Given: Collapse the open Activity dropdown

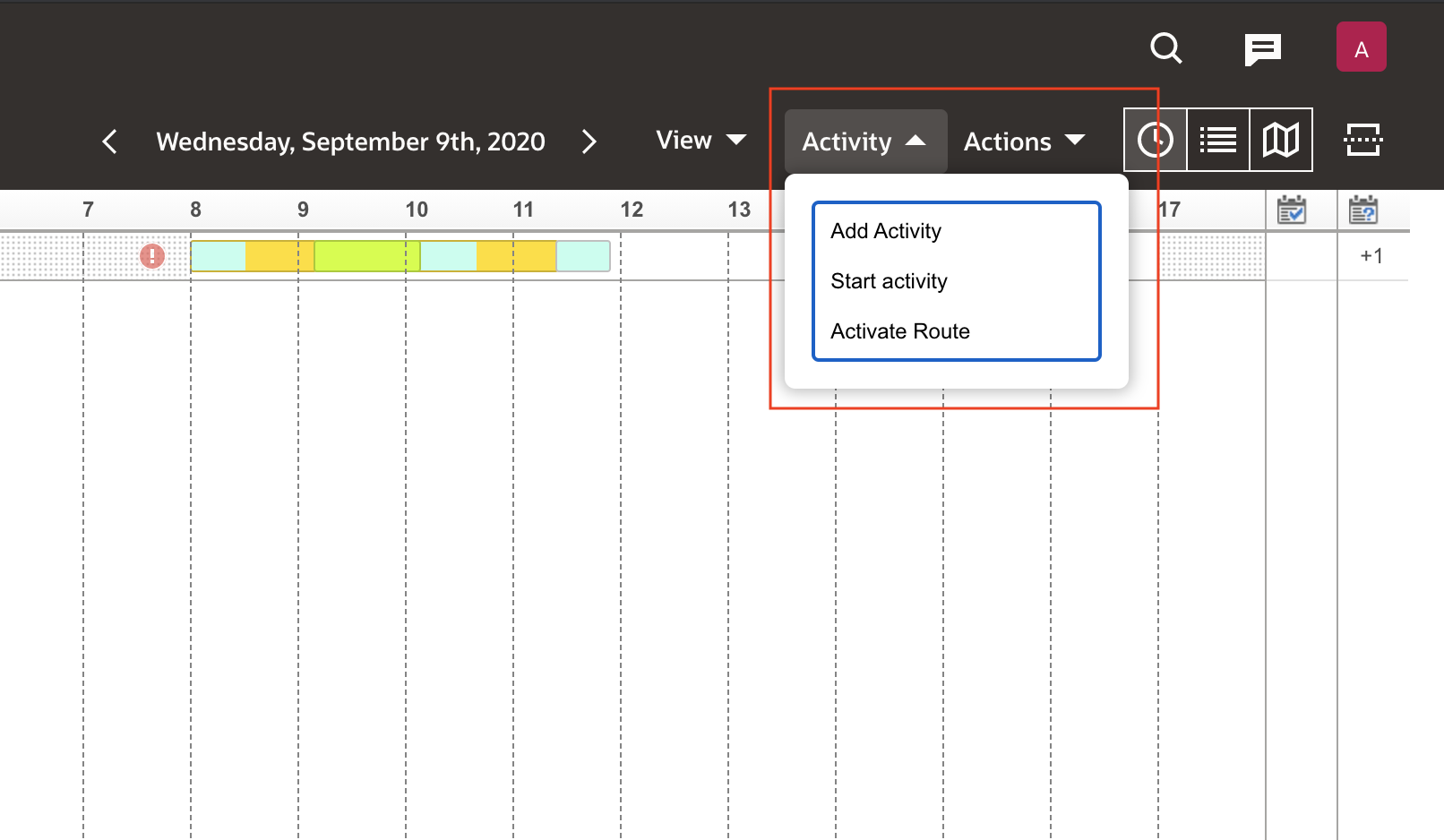Looking at the screenshot, I should point(864,141).
